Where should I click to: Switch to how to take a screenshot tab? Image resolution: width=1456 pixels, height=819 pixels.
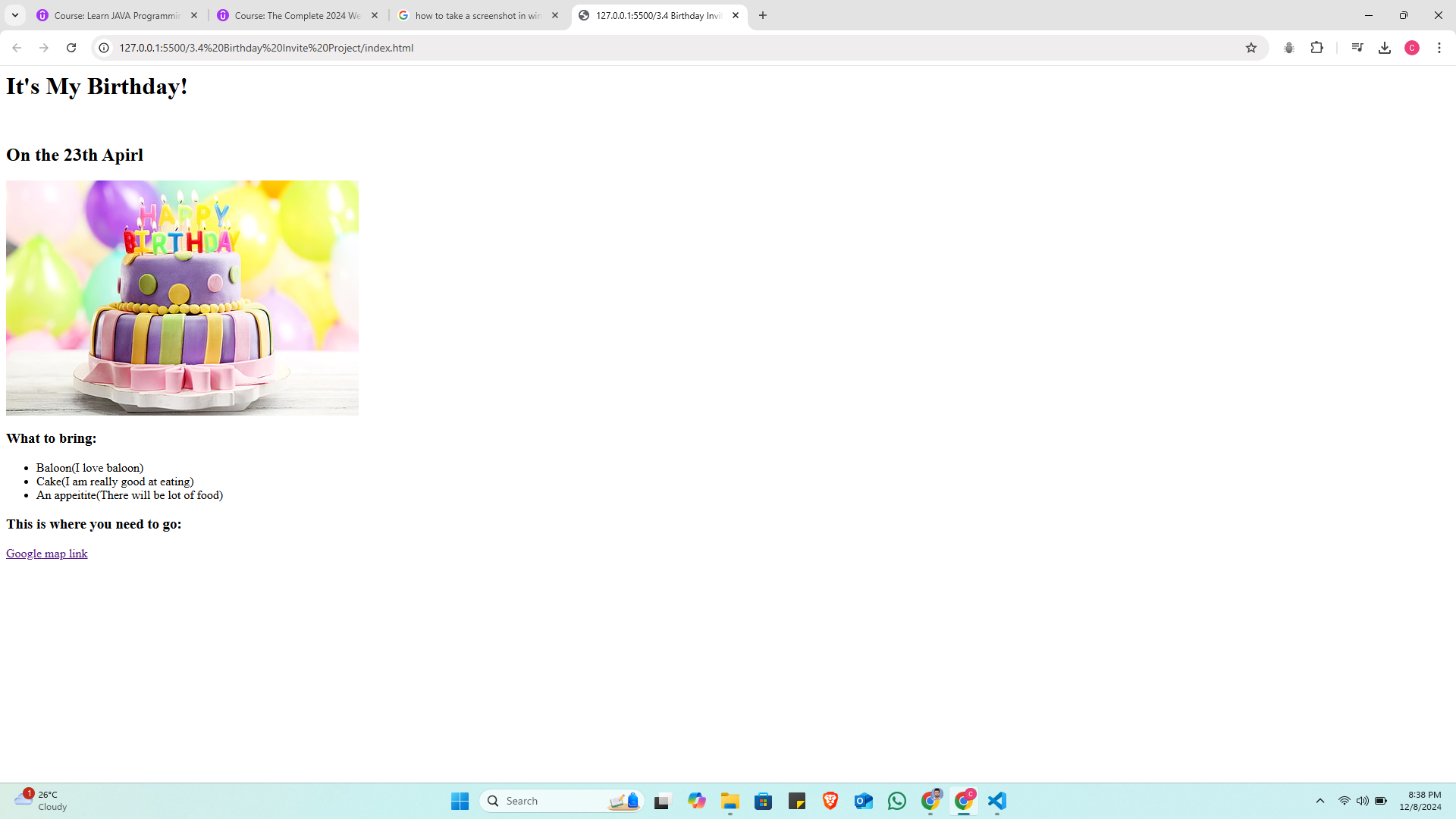pyautogui.click(x=478, y=15)
